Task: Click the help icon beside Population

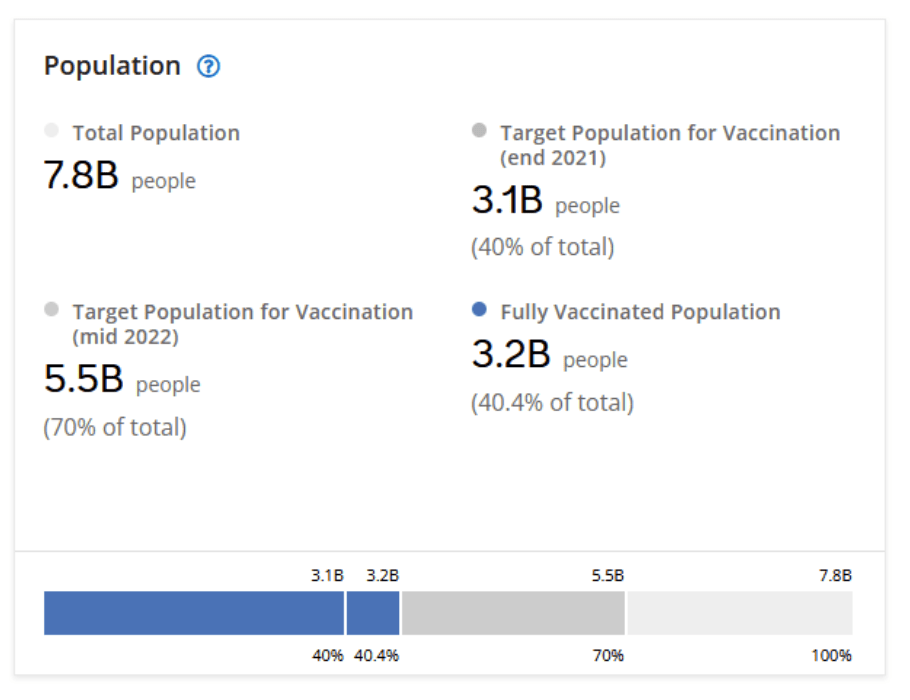Action: 208,67
